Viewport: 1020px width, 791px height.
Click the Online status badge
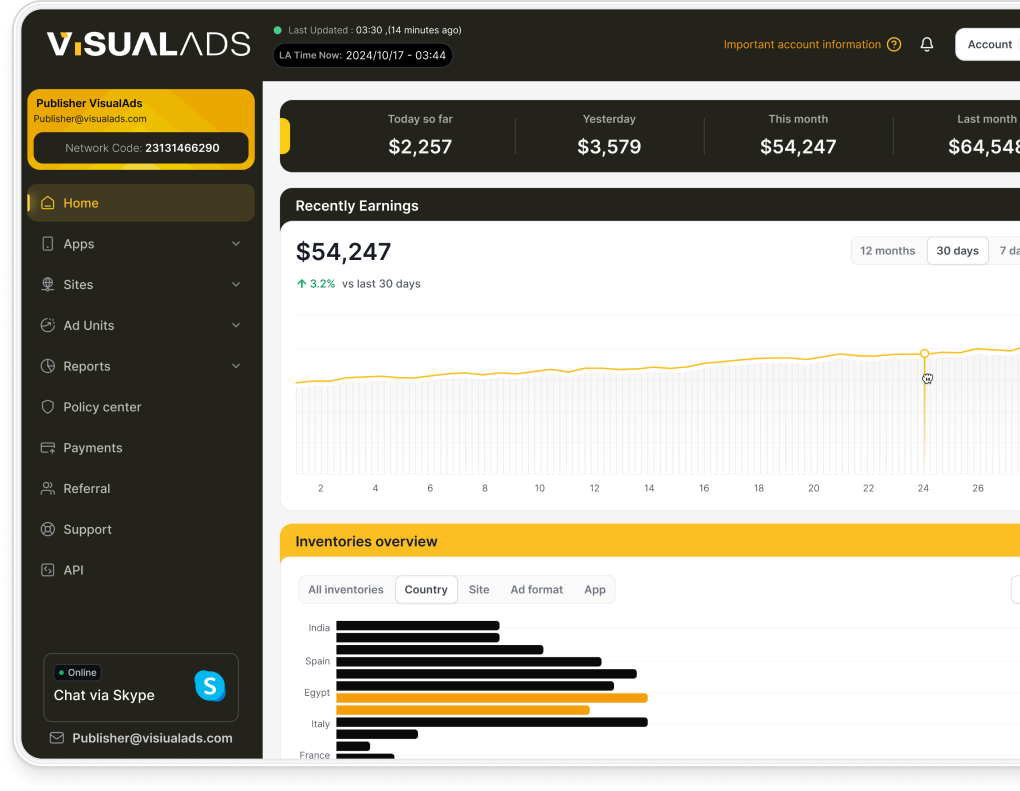point(77,673)
